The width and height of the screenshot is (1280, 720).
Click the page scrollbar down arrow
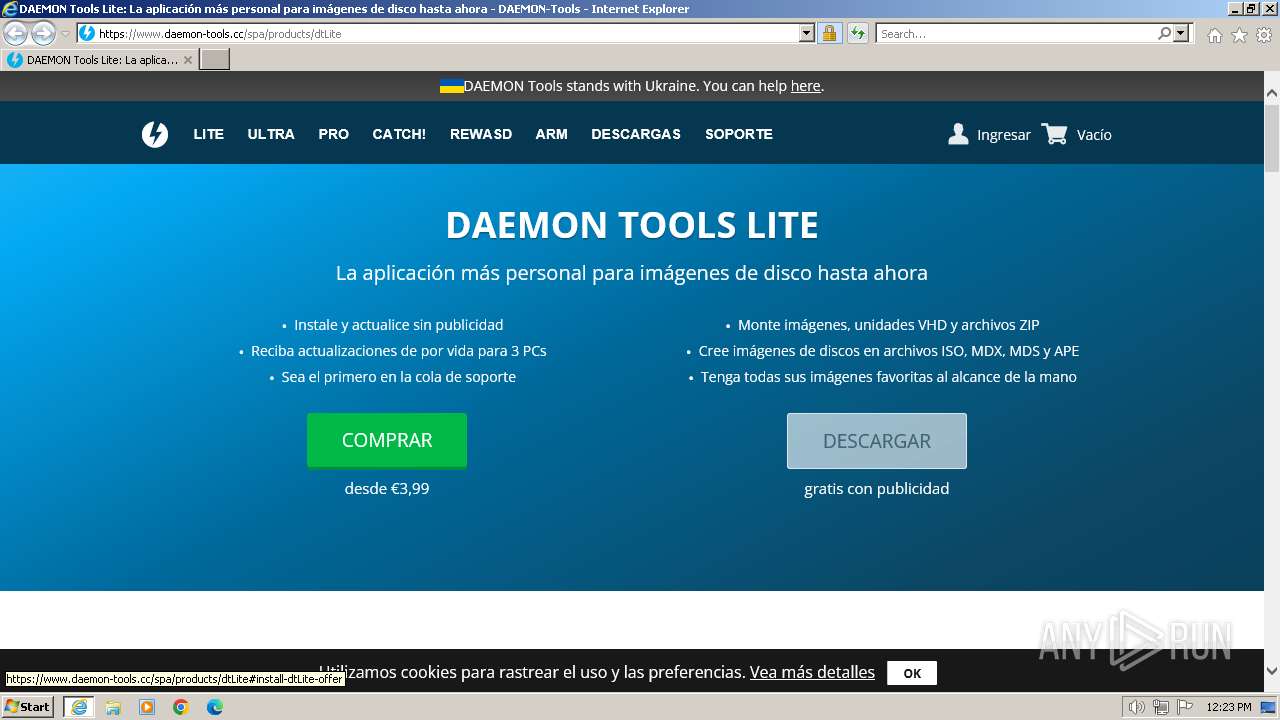pyautogui.click(x=1272, y=671)
